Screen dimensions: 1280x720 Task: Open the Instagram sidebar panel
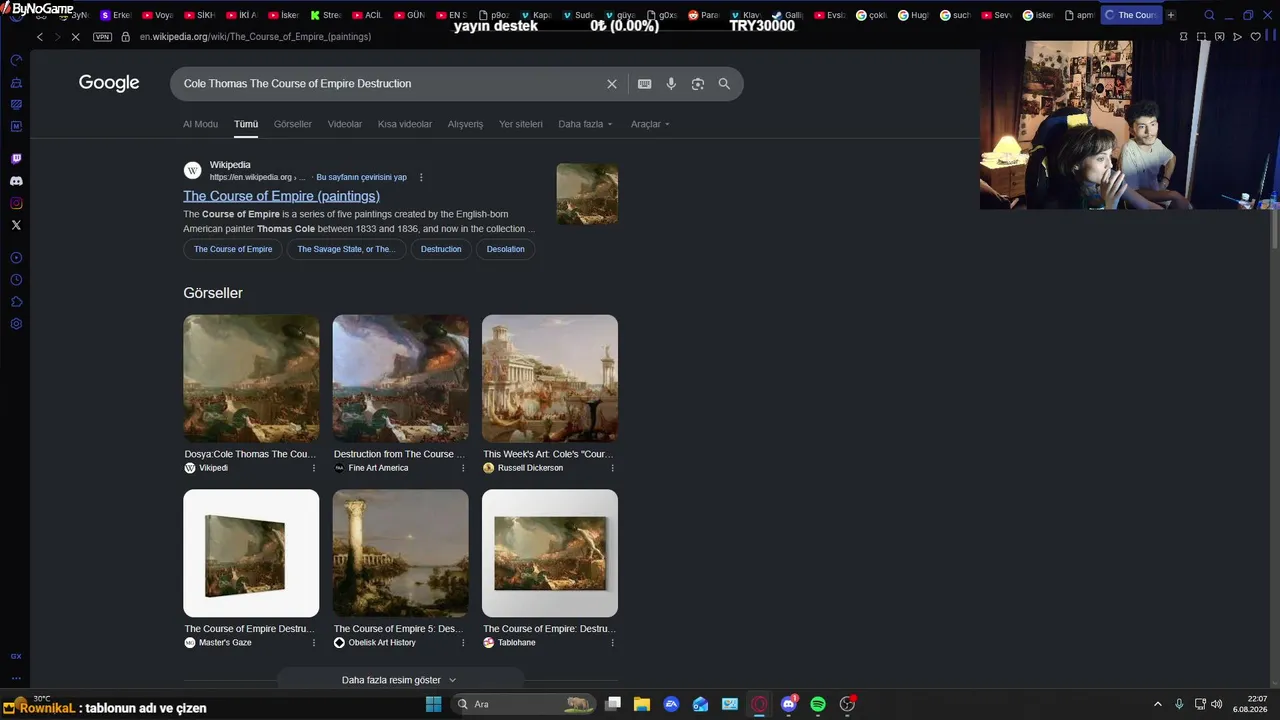click(16, 203)
